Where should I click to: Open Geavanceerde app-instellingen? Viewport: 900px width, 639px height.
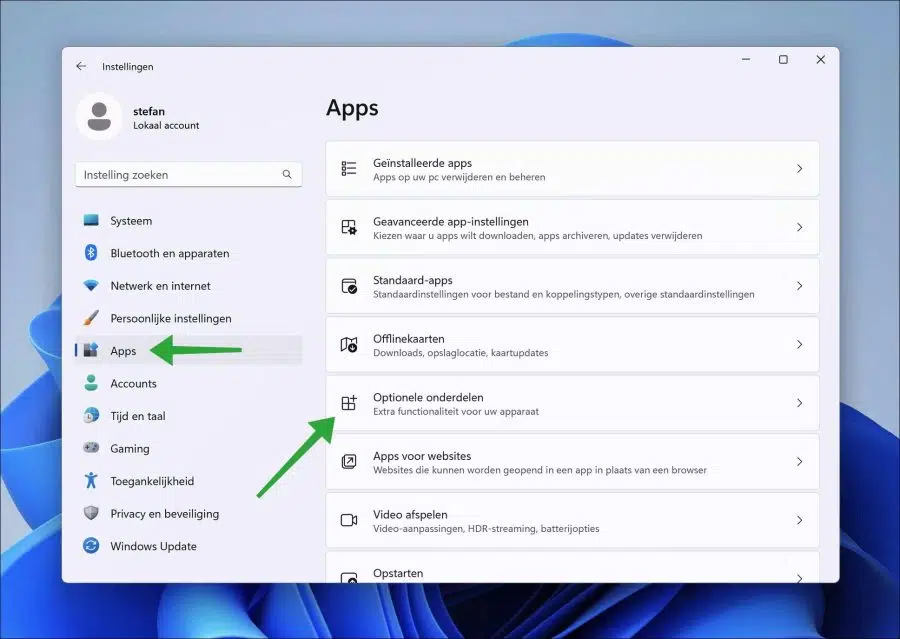click(572, 227)
